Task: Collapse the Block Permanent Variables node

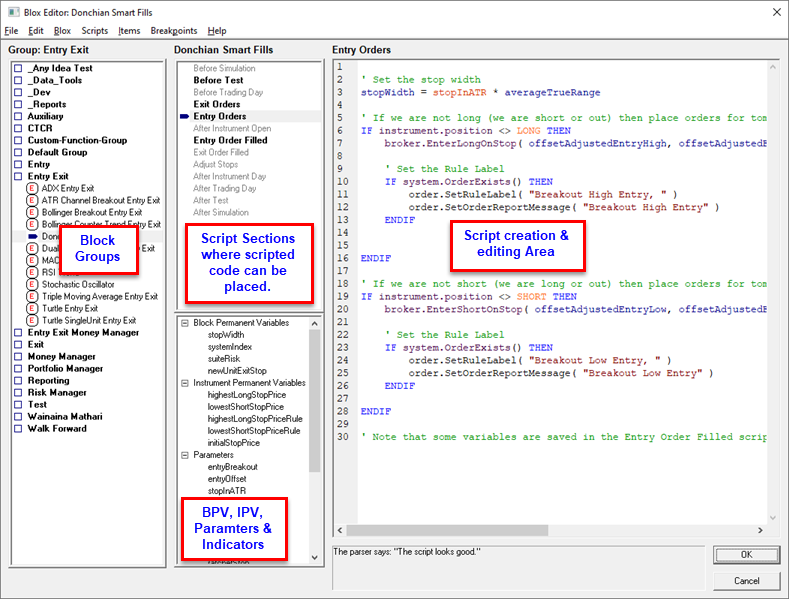Action: pos(184,323)
